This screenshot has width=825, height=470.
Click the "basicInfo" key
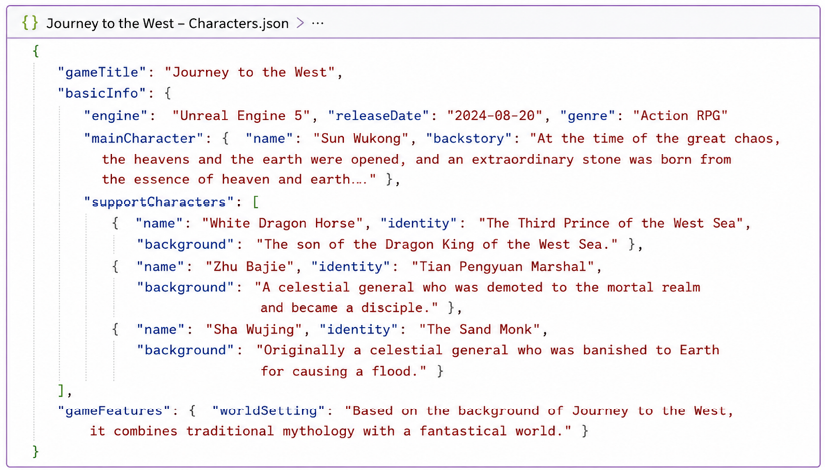(102, 93)
